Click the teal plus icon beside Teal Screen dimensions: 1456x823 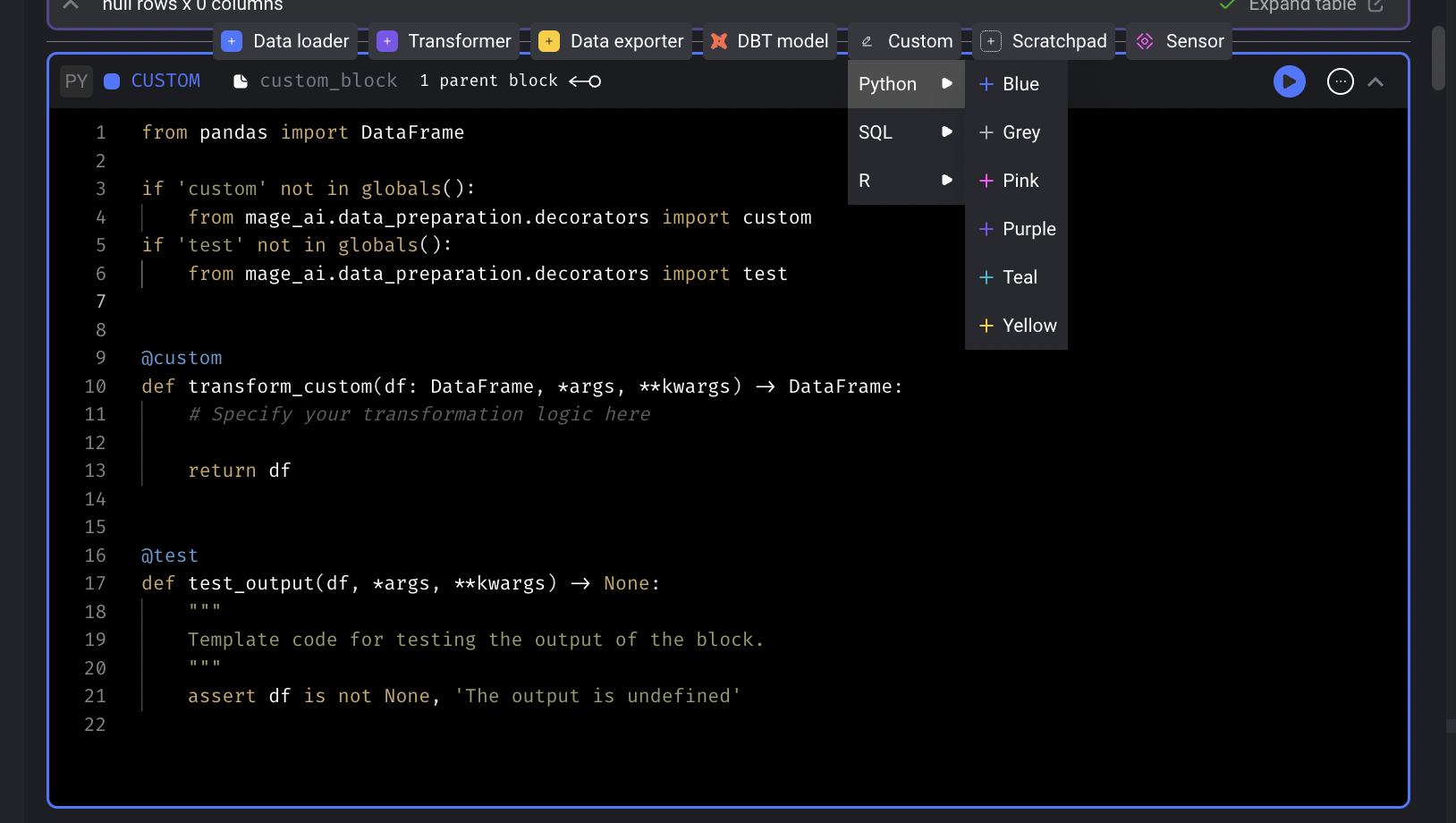986,277
